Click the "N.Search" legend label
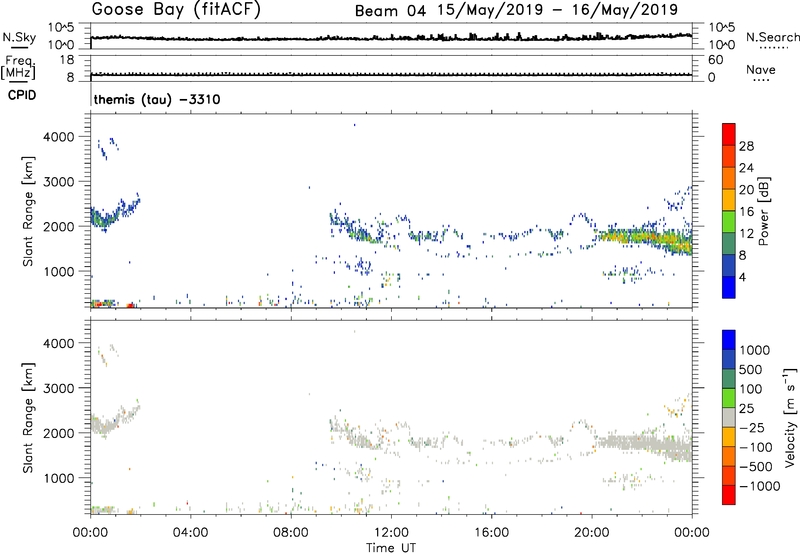The height and width of the screenshot is (554, 800). point(772,37)
